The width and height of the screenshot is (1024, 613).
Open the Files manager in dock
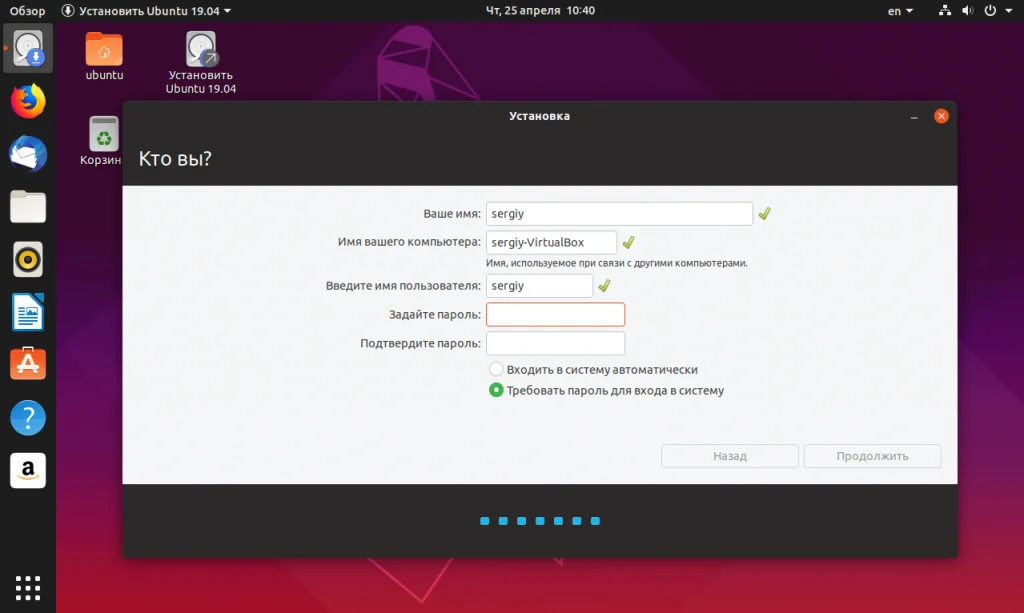[x=28, y=207]
